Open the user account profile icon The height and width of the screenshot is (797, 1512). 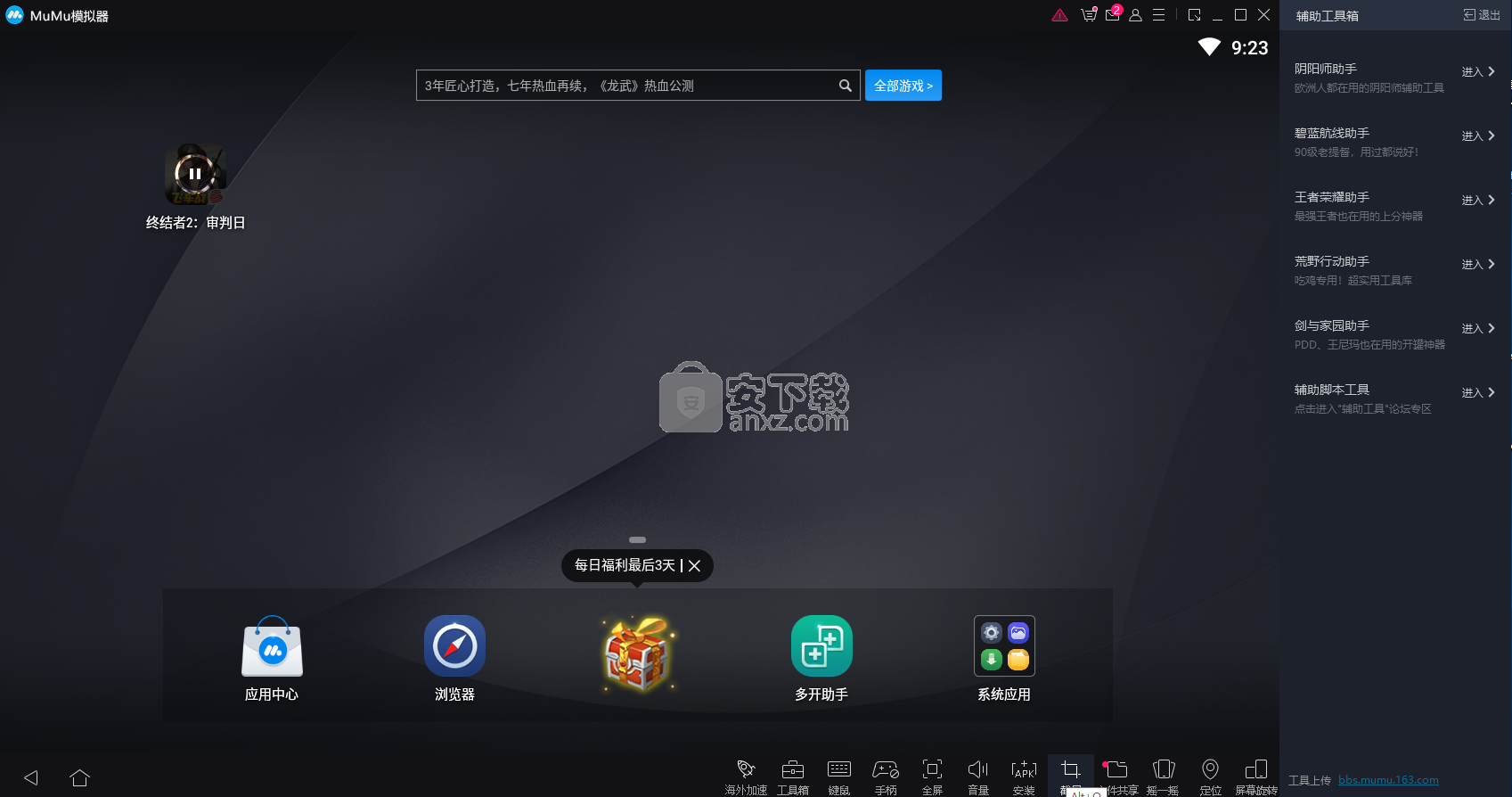pos(1135,15)
